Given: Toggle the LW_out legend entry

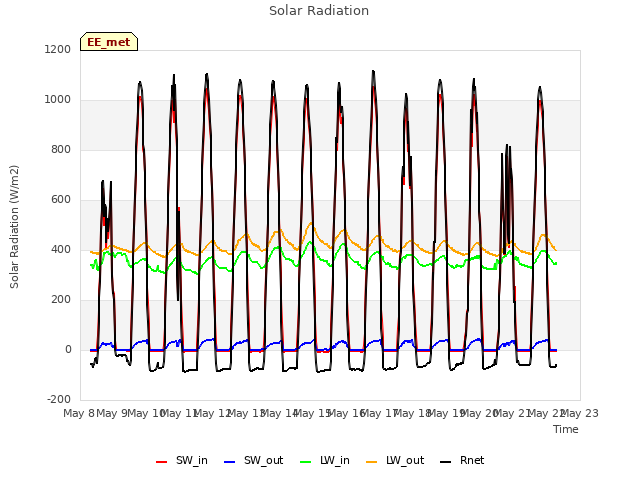Looking at the screenshot, I should (x=395, y=460).
